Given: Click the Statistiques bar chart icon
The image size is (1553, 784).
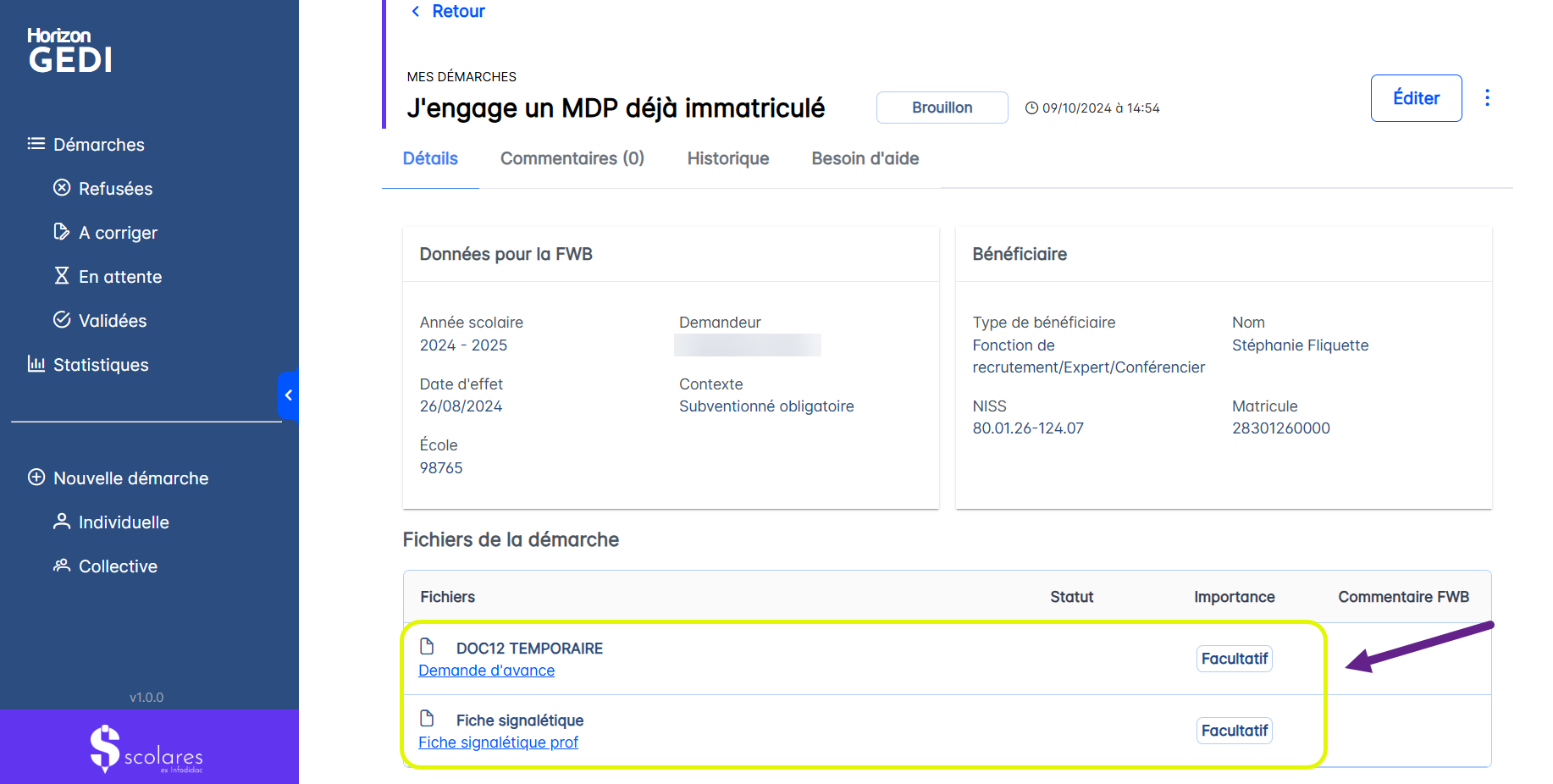Looking at the screenshot, I should point(36,364).
